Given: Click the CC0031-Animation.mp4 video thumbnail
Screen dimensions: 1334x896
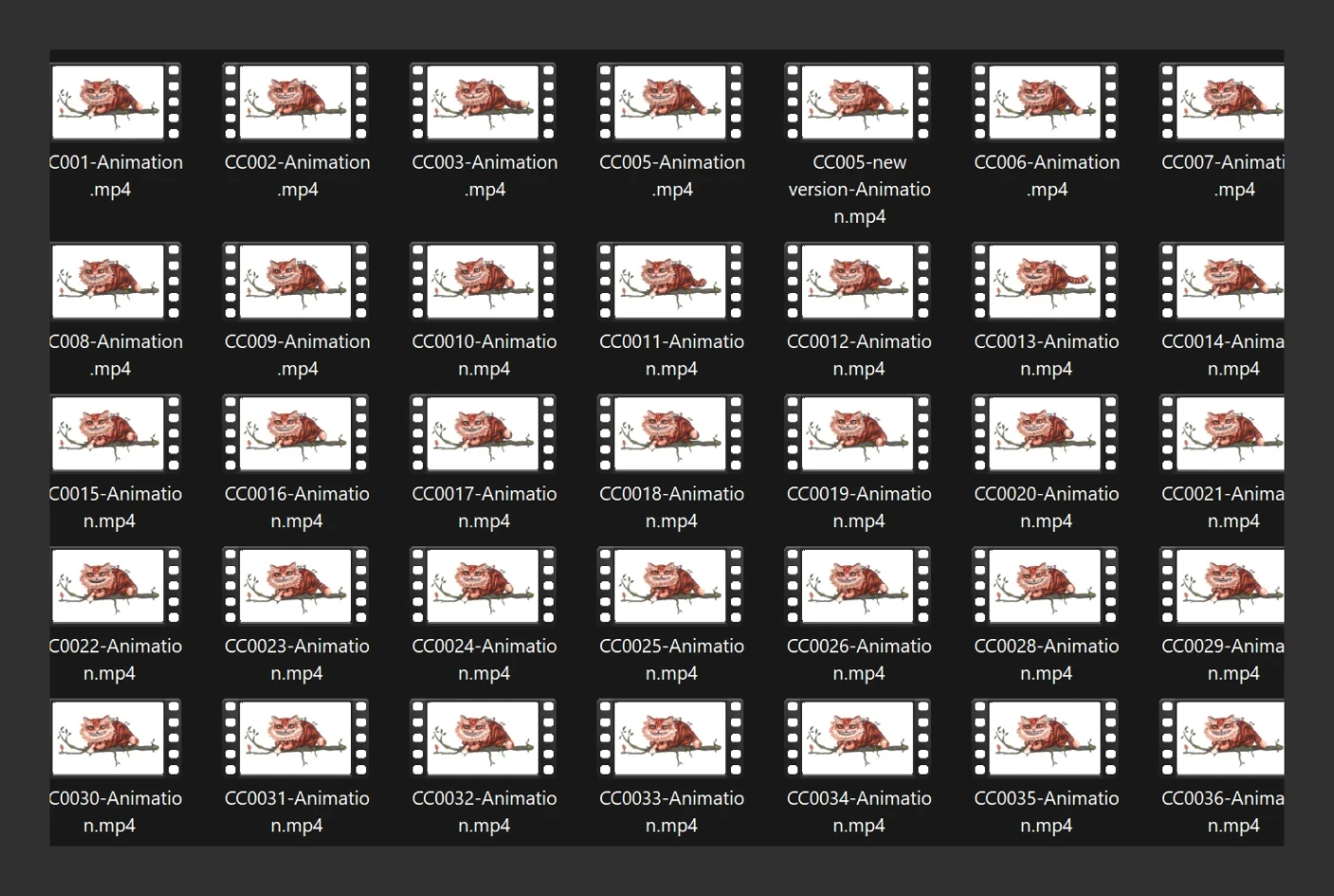Looking at the screenshot, I should [x=296, y=739].
